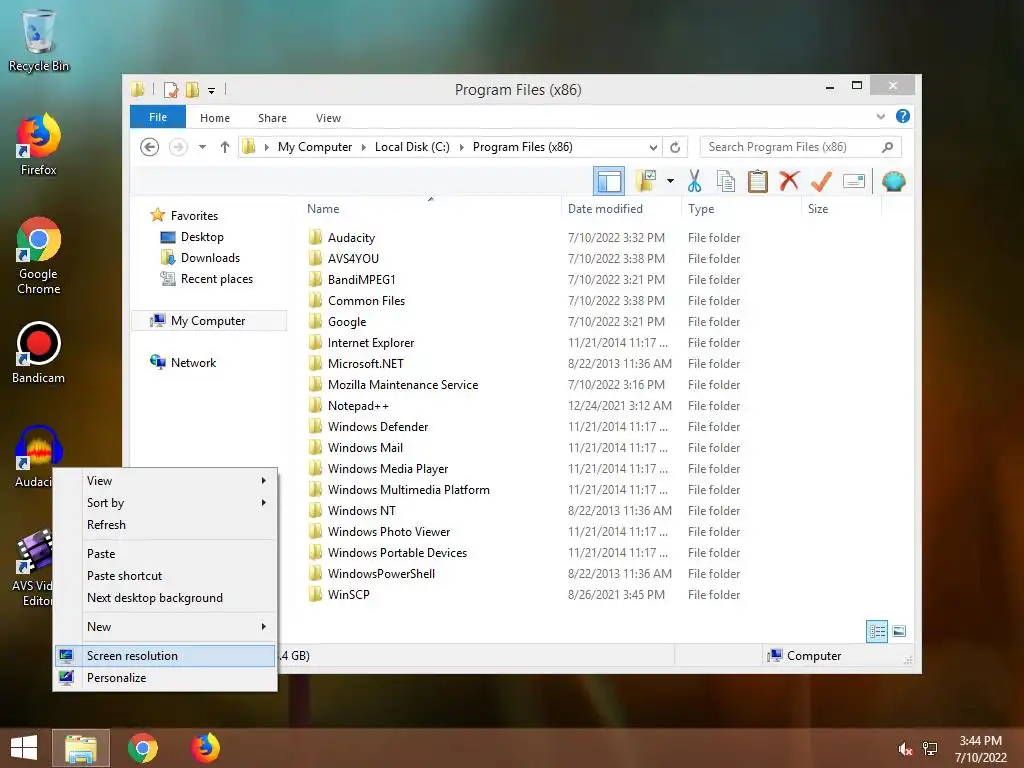Launch Firefox from the taskbar
The height and width of the screenshot is (768, 1024).
(x=205, y=748)
